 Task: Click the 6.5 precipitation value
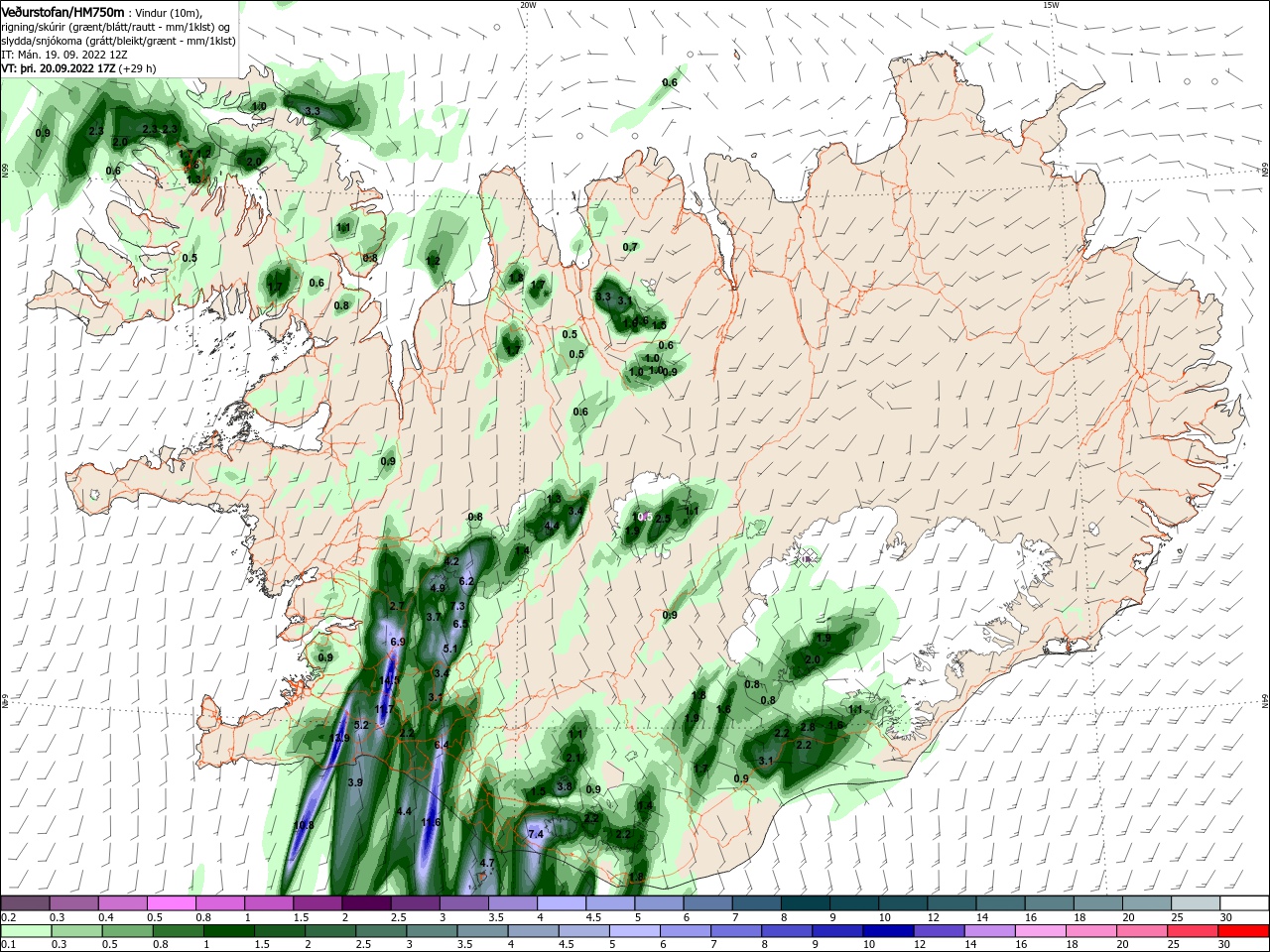pos(460,624)
